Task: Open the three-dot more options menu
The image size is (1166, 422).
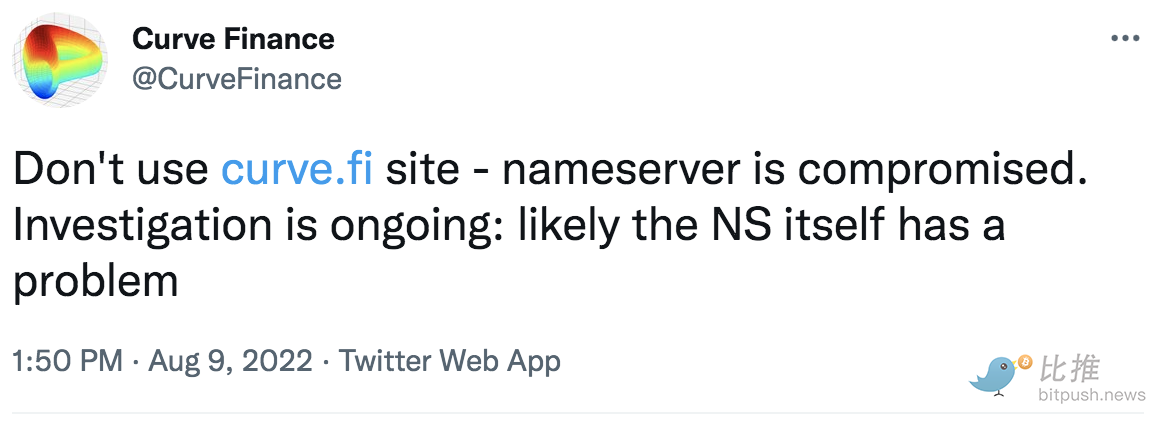Action: point(1126,38)
